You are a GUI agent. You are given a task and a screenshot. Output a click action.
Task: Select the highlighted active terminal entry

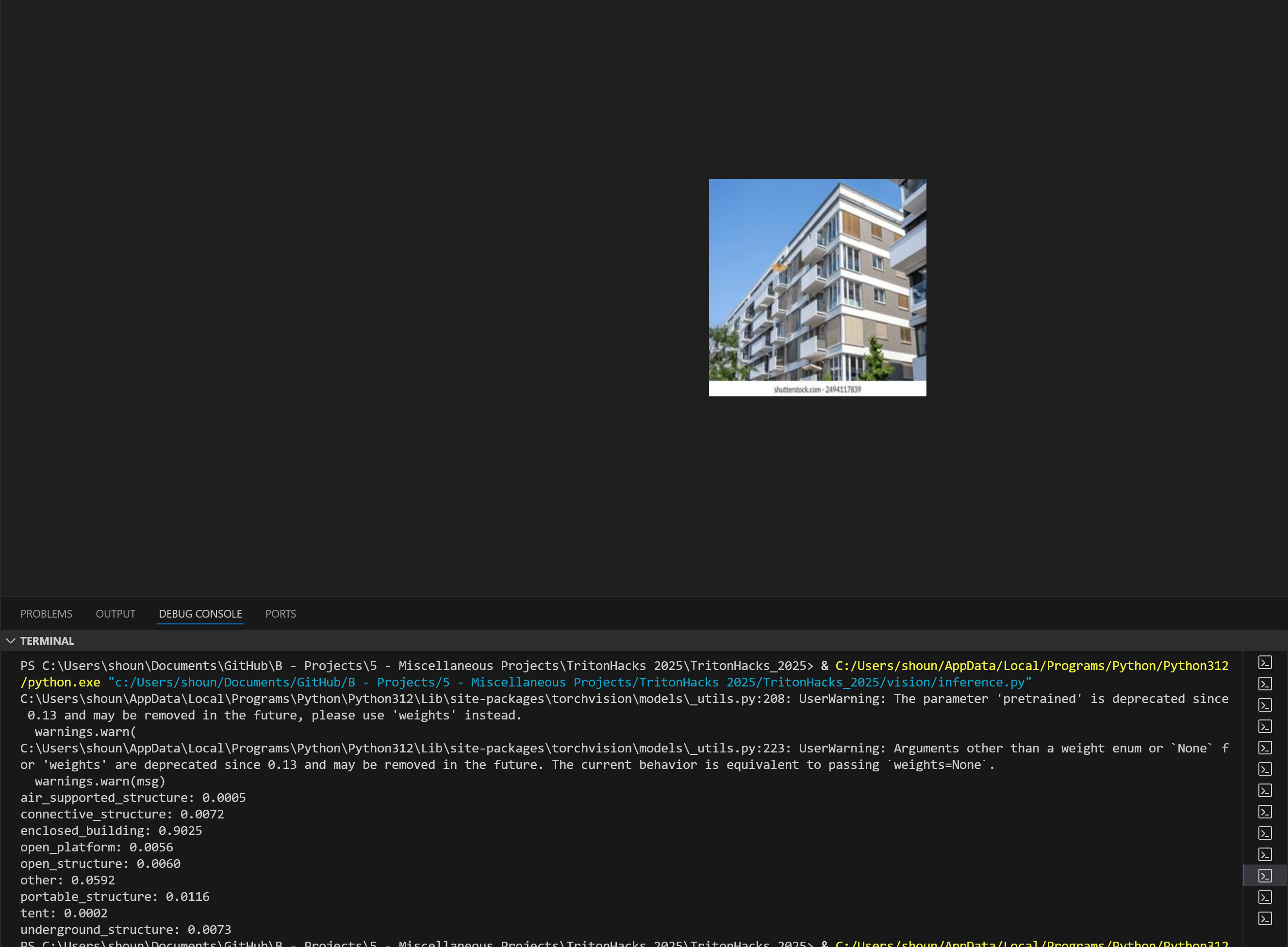pyautogui.click(x=1265, y=876)
